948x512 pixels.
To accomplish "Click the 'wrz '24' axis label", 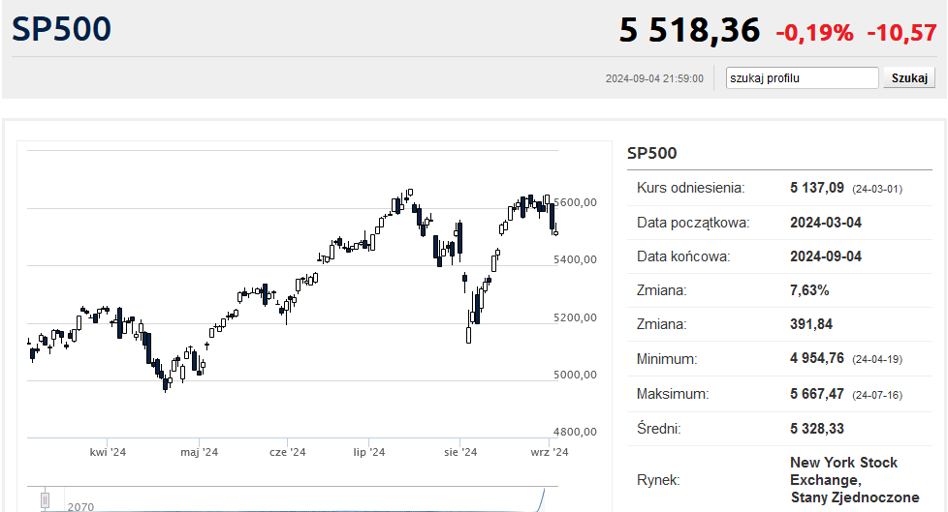I will (550, 452).
